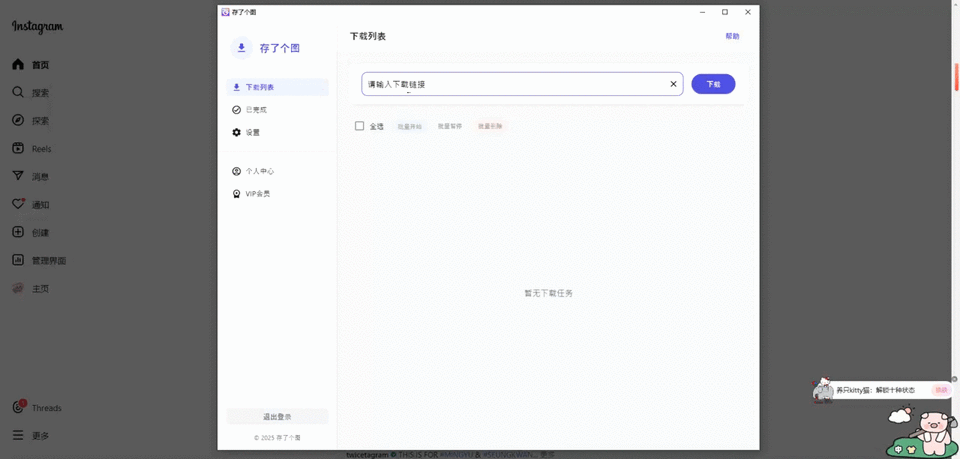Click 批量开始 batch start button

pos(410,127)
